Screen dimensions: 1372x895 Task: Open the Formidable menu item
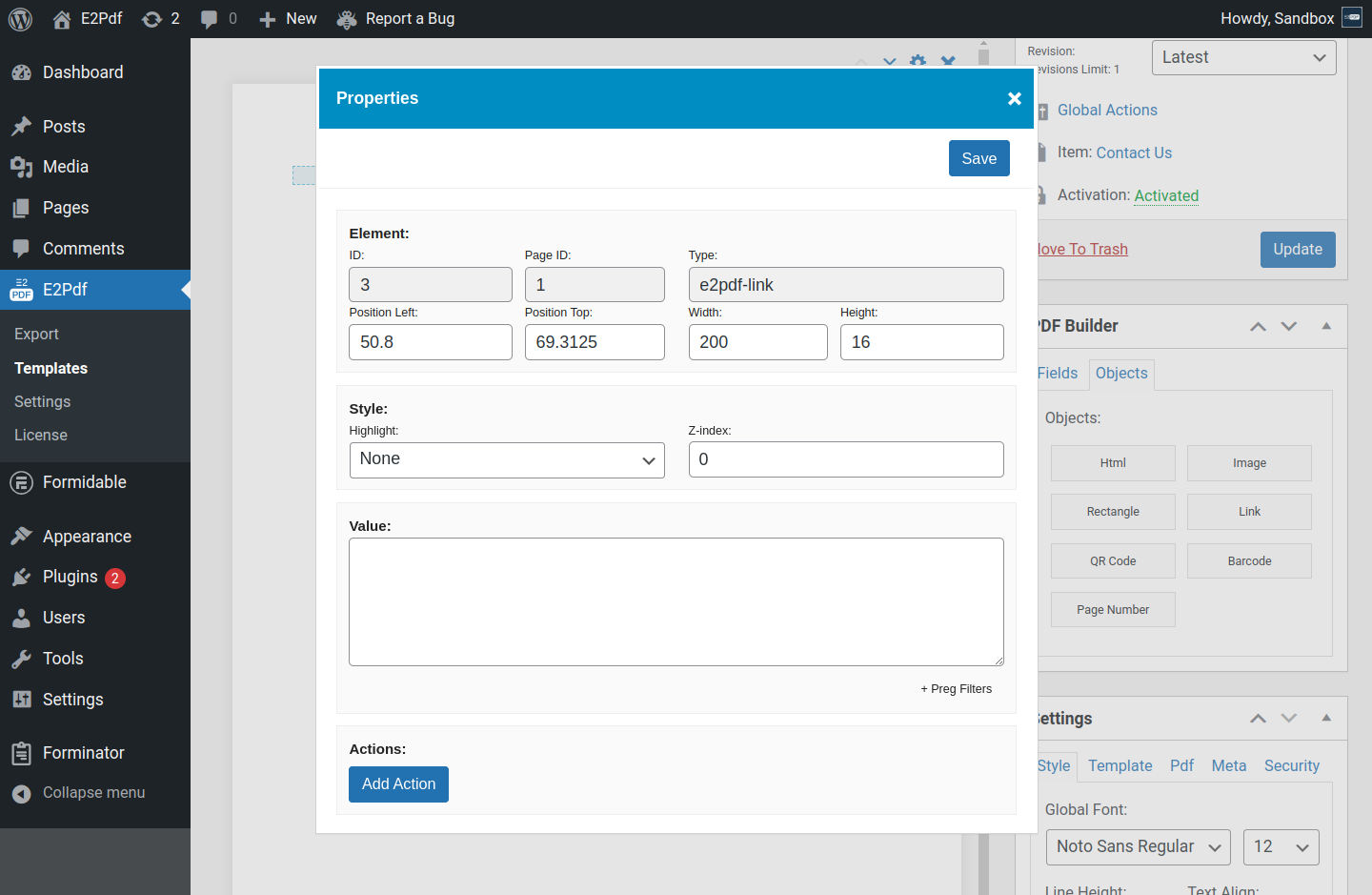84,482
